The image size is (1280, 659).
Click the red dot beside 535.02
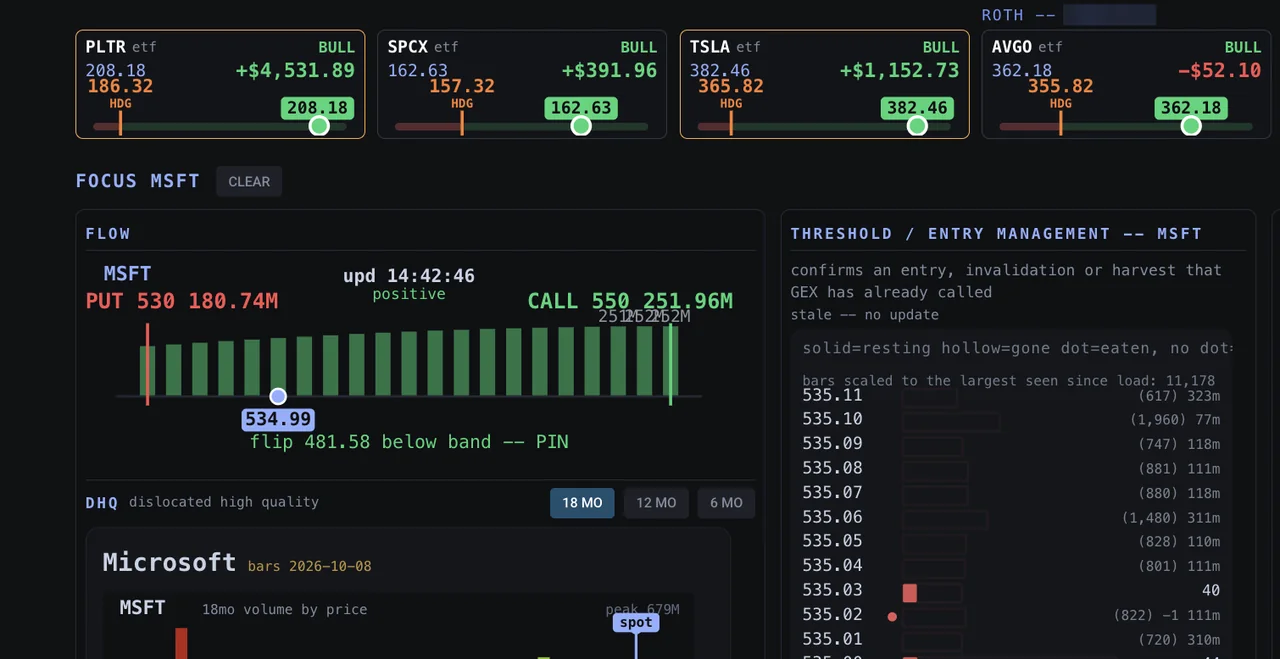coord(892,617)
